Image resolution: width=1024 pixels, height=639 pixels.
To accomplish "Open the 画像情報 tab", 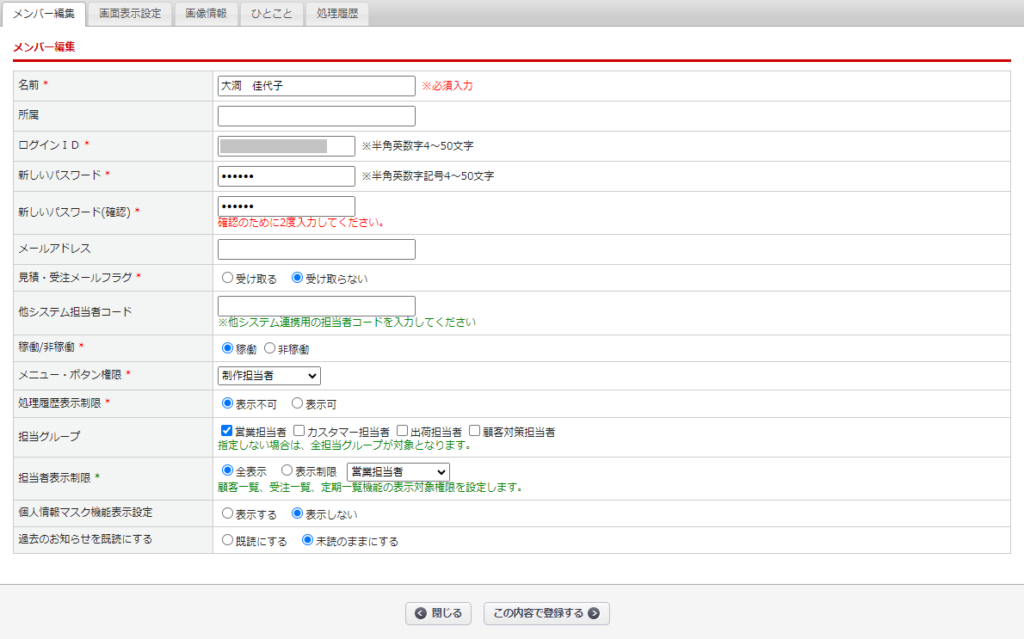I will point(205,14).
